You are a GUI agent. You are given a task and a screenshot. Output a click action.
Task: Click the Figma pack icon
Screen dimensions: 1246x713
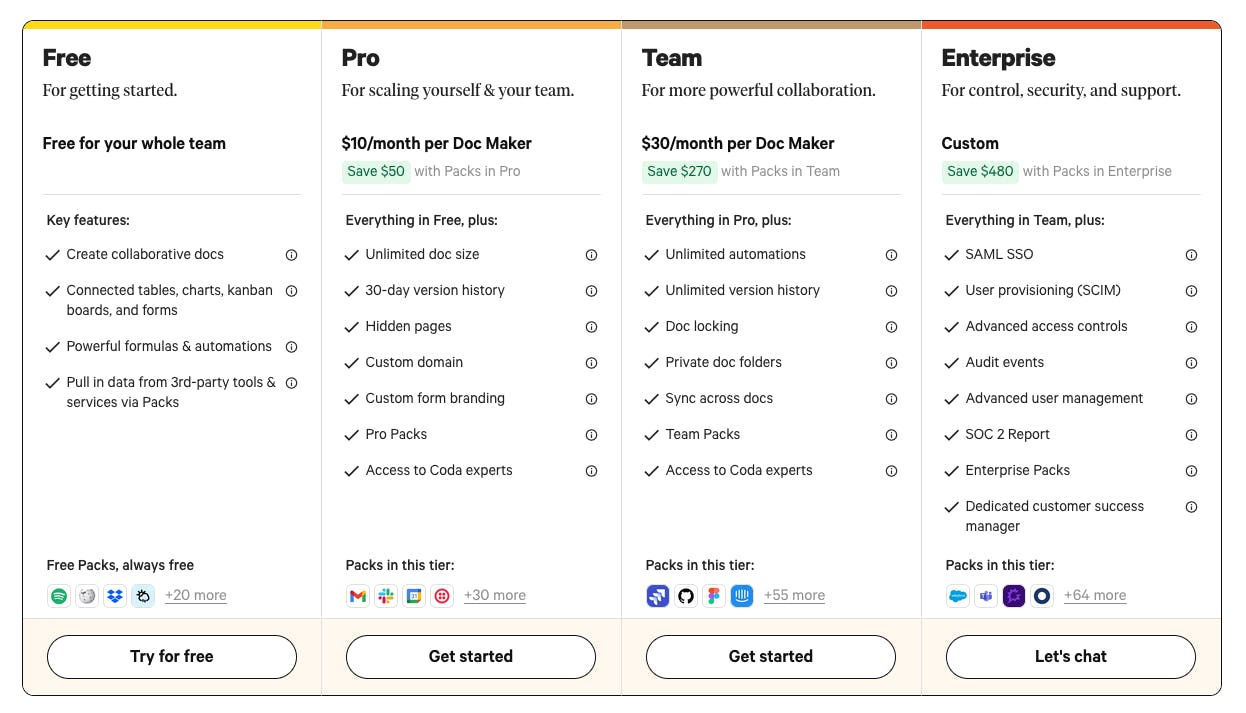[x=713, y=596]
